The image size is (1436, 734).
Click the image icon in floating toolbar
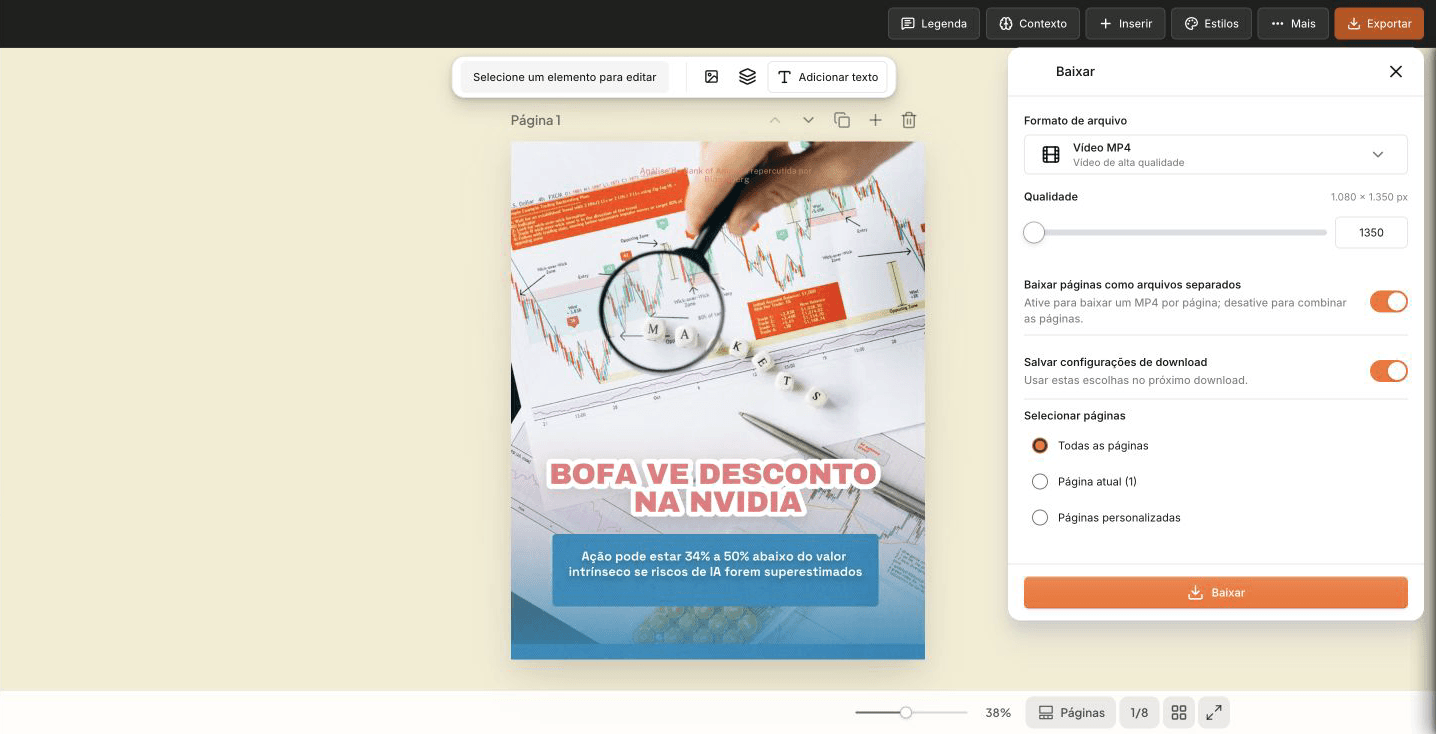tap(711, 77)
